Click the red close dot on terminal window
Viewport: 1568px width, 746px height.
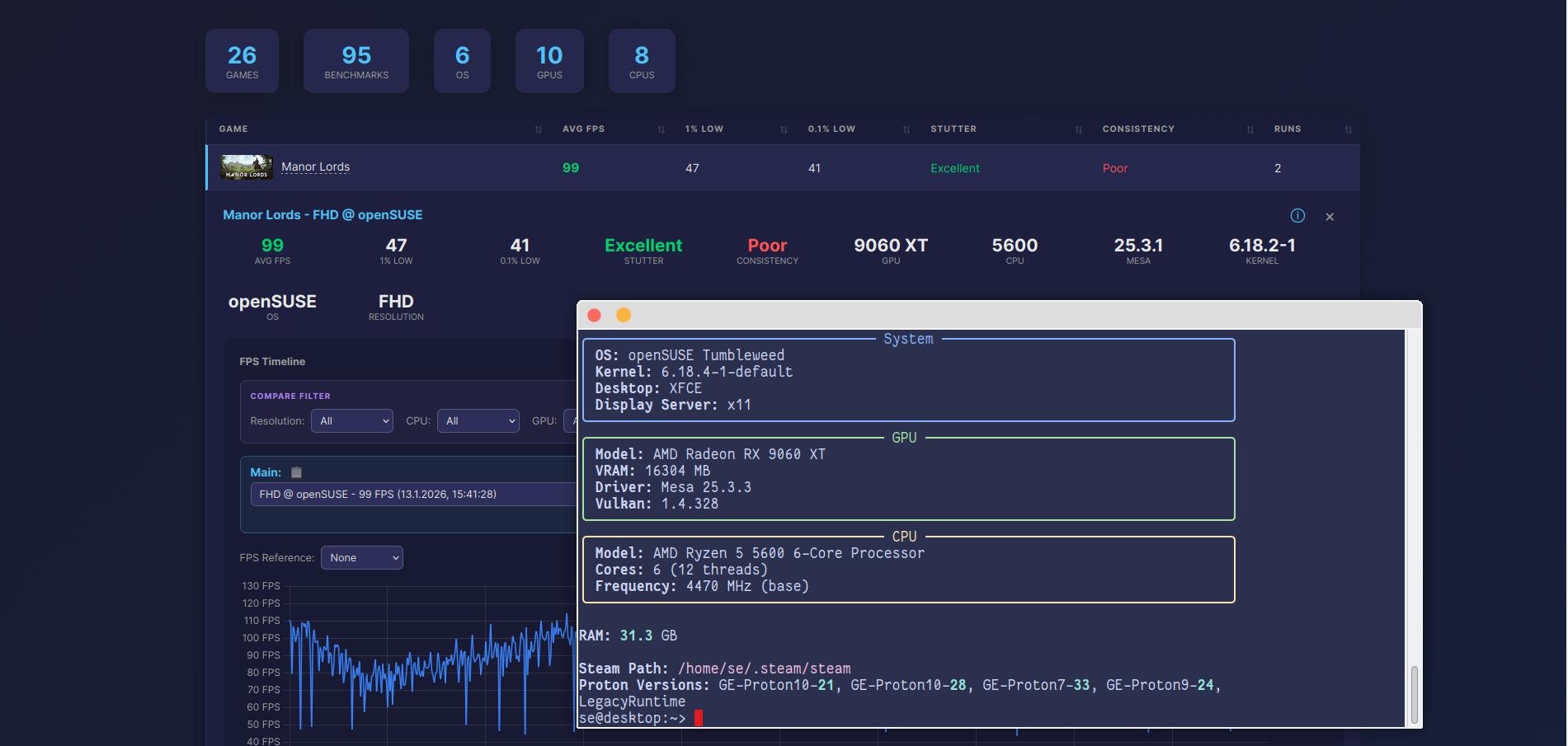click(594, 315)
